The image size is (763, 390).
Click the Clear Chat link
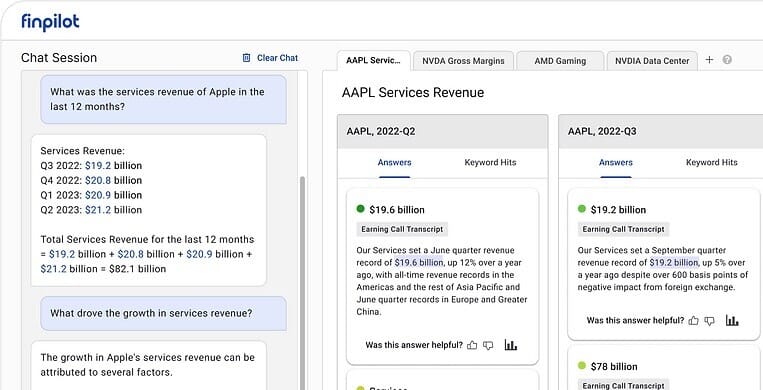point(277,58)
